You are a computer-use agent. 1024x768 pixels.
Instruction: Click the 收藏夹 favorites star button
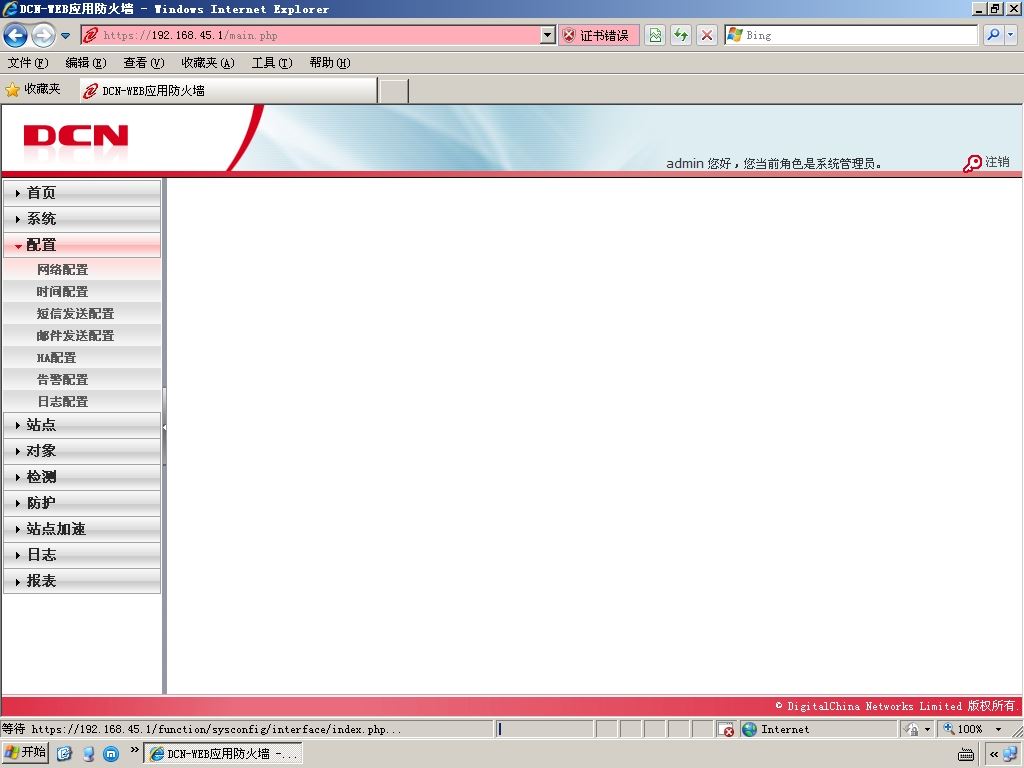coord(33,89)
